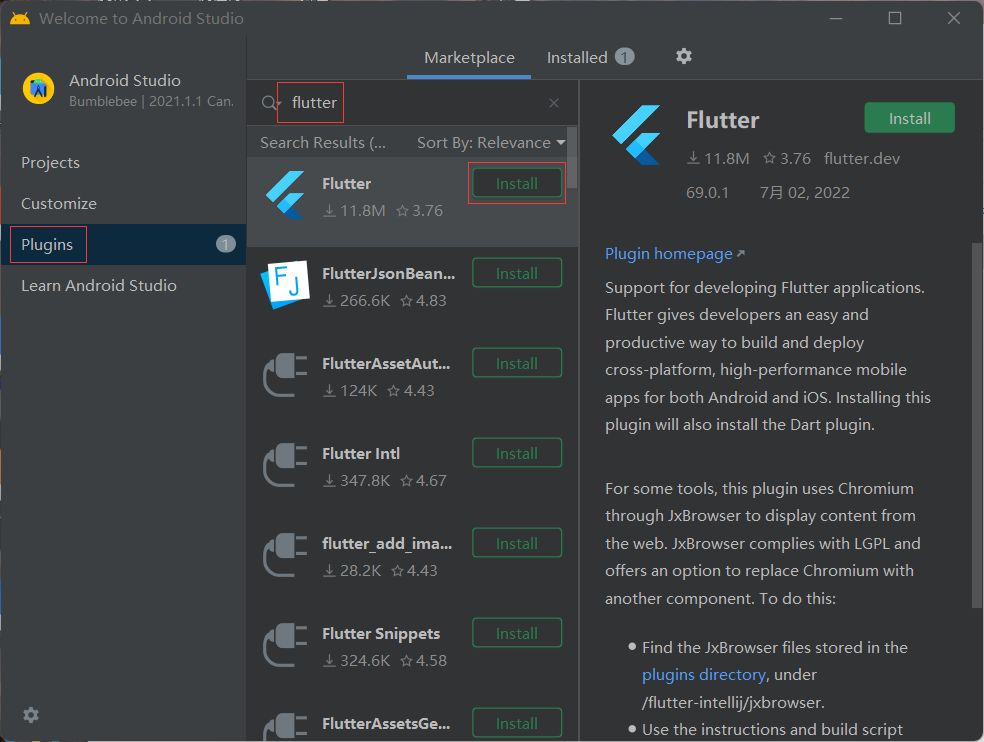The width and height of the screenshot is (984, 742).
Task: Open Projects in the sidebar
Action: pos(124,163)
